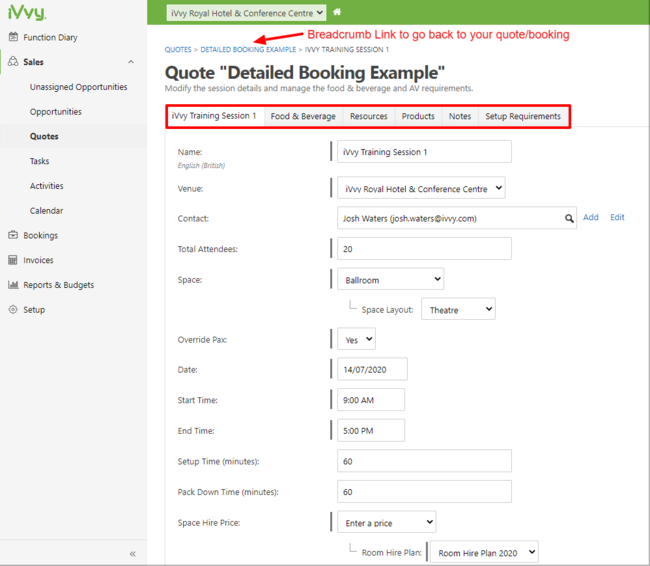Click the Total Attendees field

coord(424,249)
